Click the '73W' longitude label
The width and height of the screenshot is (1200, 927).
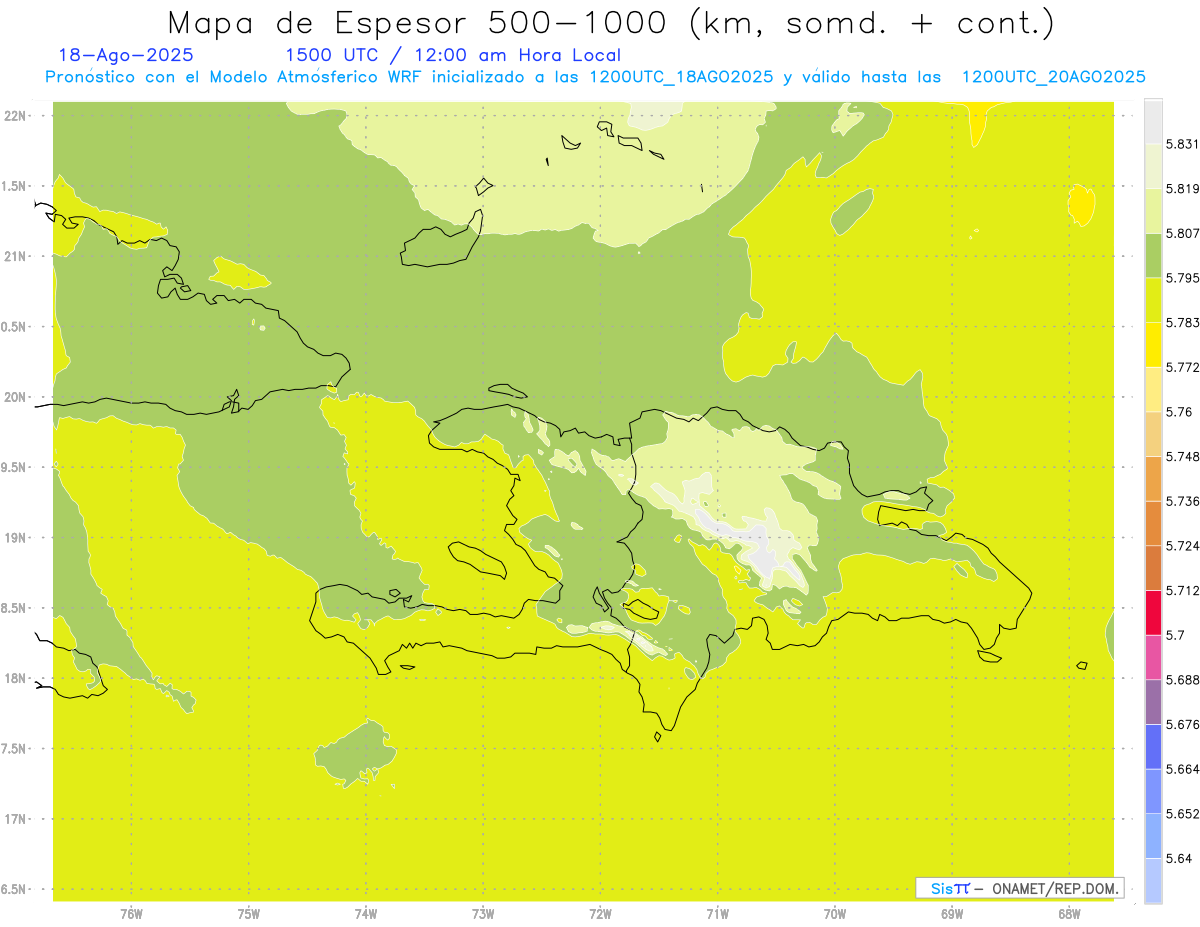483,914
